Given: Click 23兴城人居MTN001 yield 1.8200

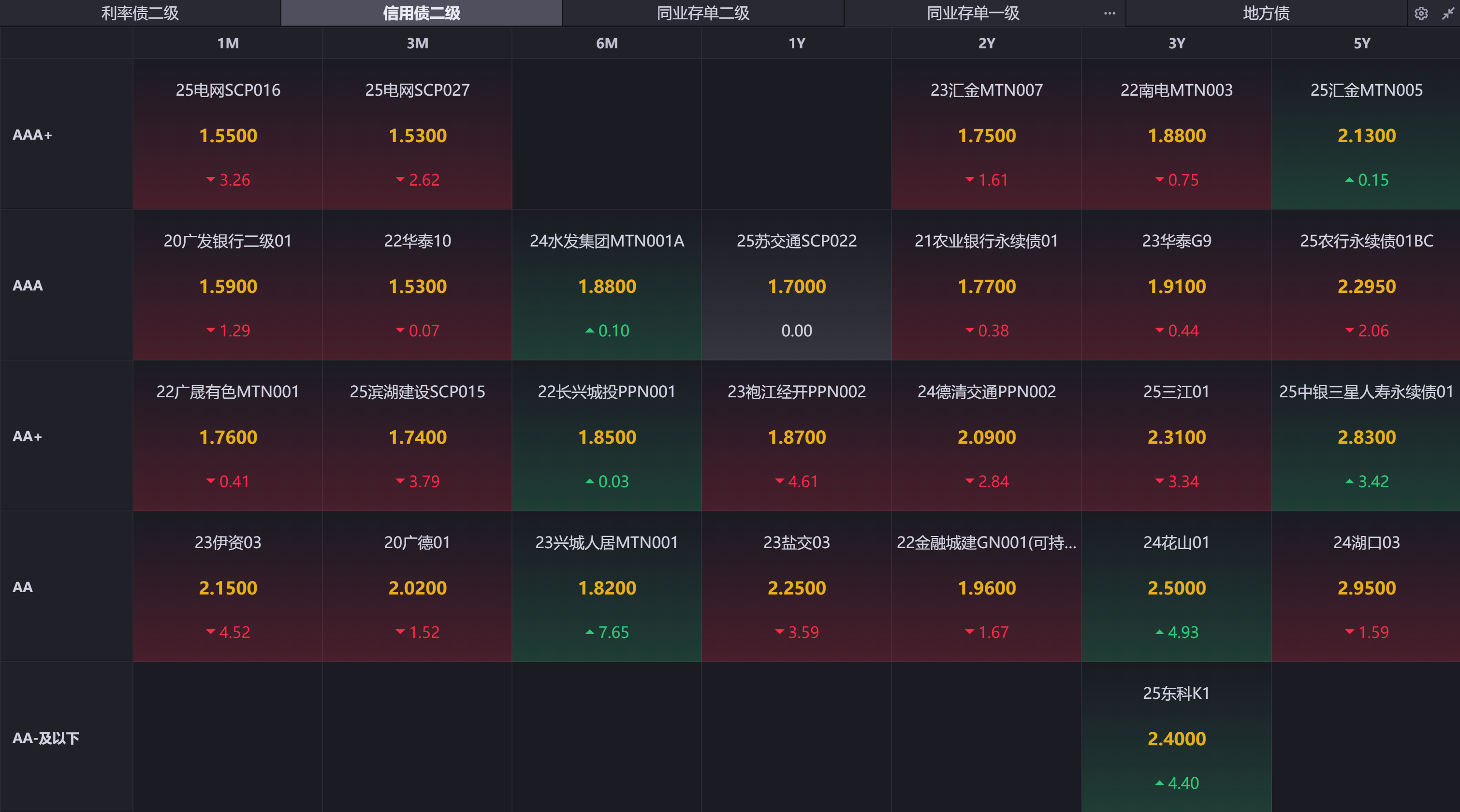Looking at the screenshot, I should point(606,588).
